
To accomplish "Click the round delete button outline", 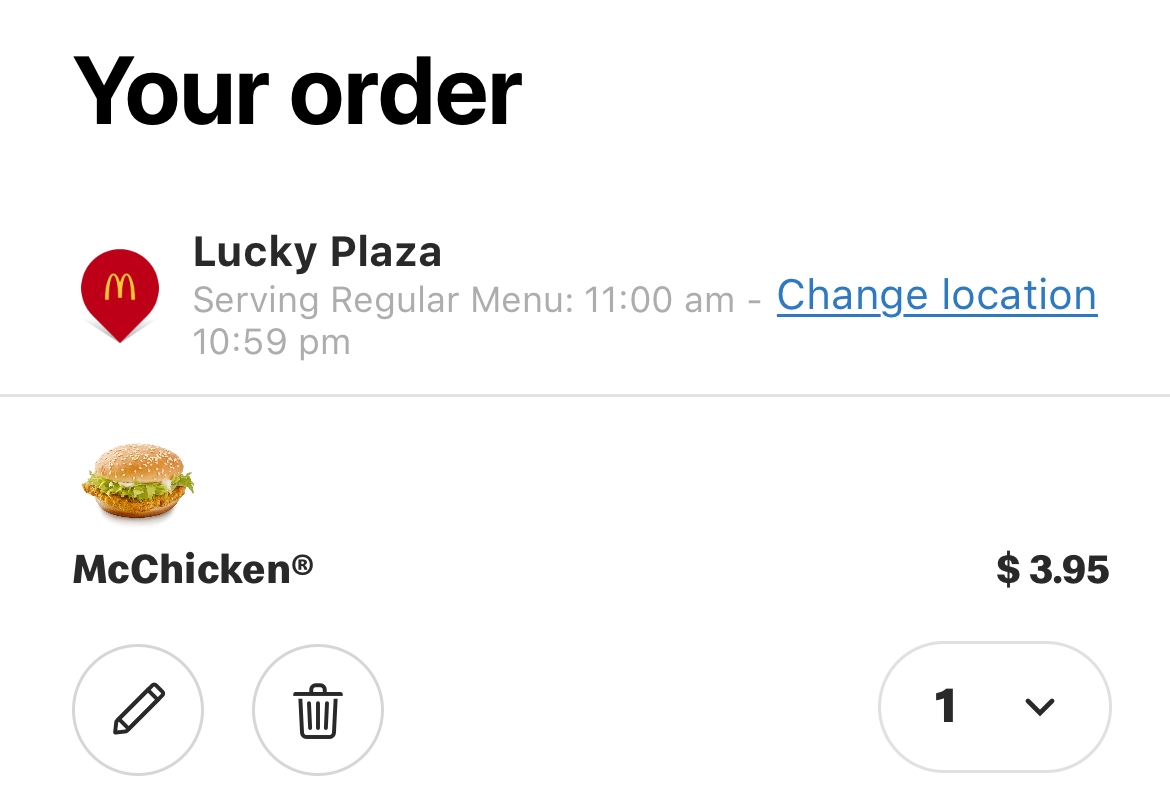I will pyautogui.click(x=318, y=709).
